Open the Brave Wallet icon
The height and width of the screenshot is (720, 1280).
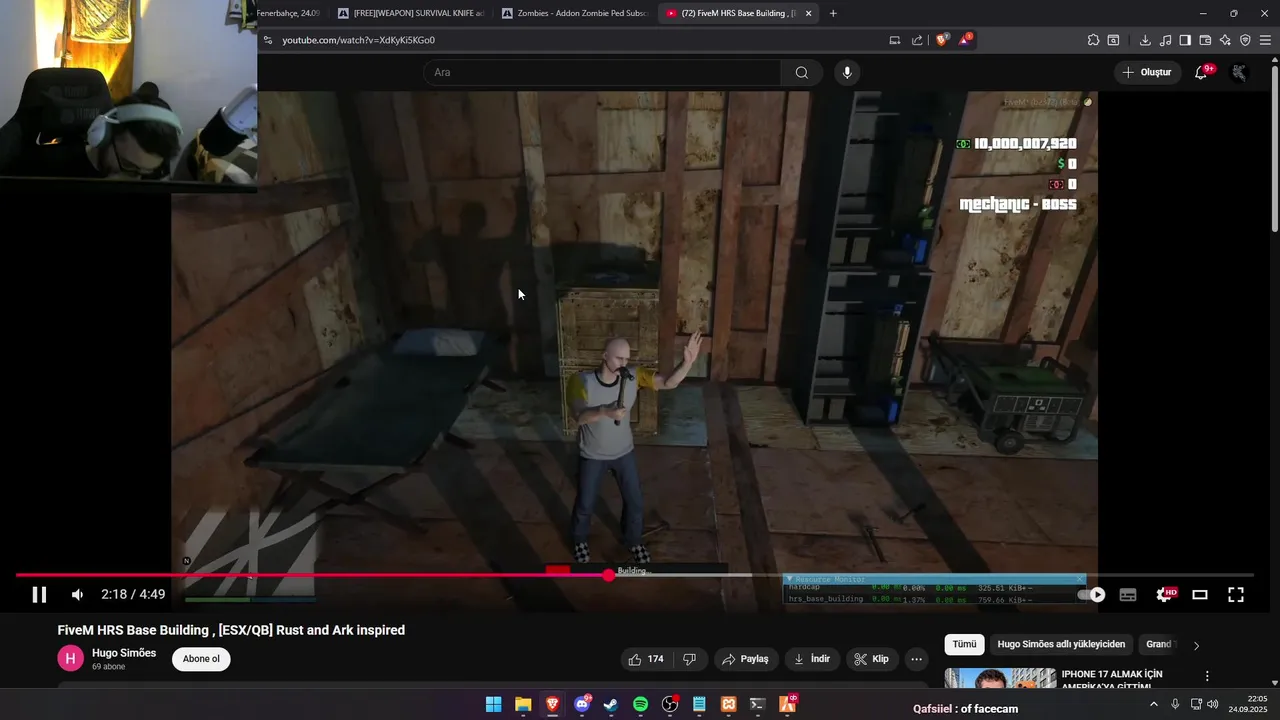click(1205, 40)
